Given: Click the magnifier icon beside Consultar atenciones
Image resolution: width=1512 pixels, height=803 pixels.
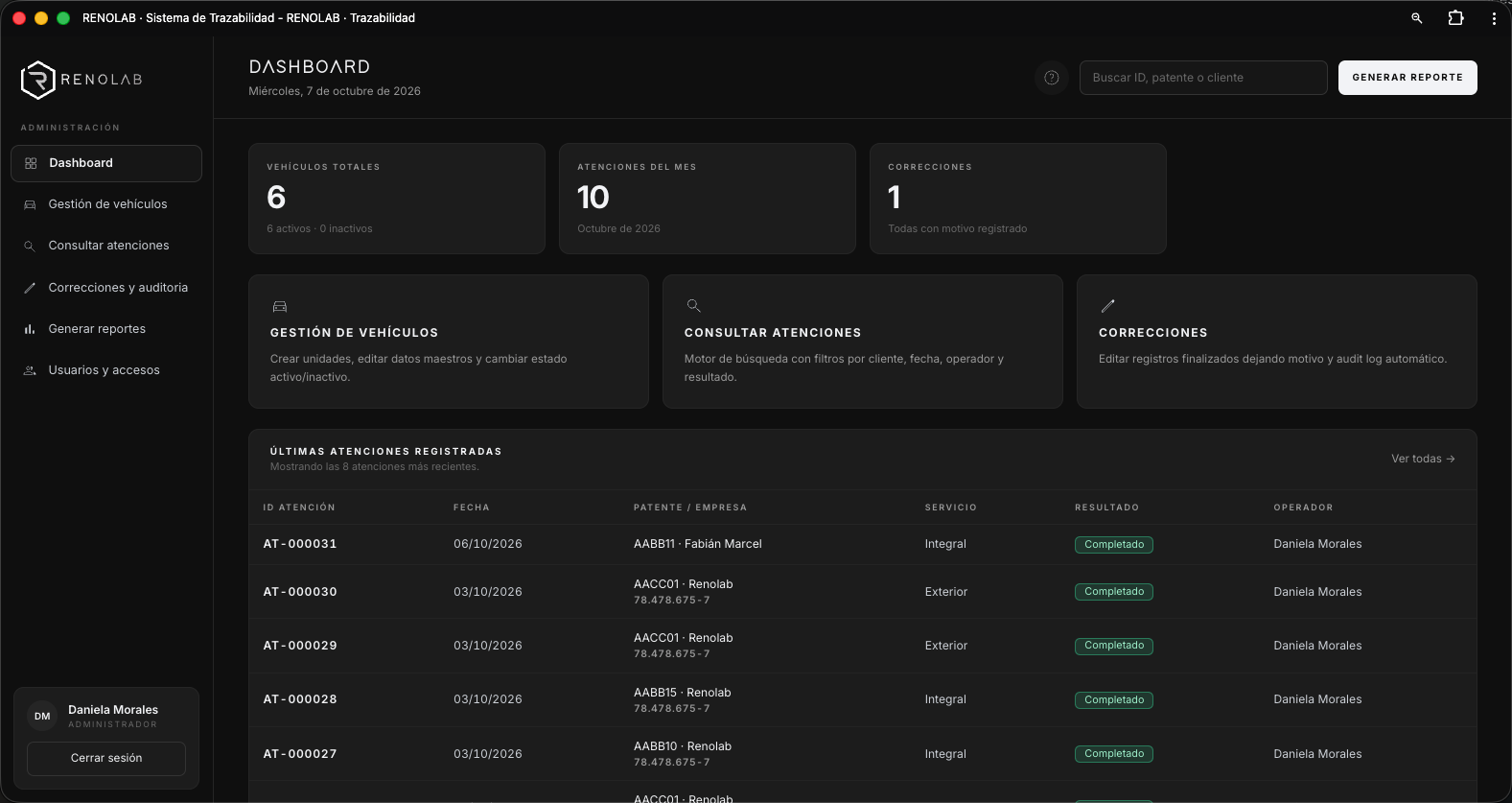Looking at the screenshot, I should 30,246.
